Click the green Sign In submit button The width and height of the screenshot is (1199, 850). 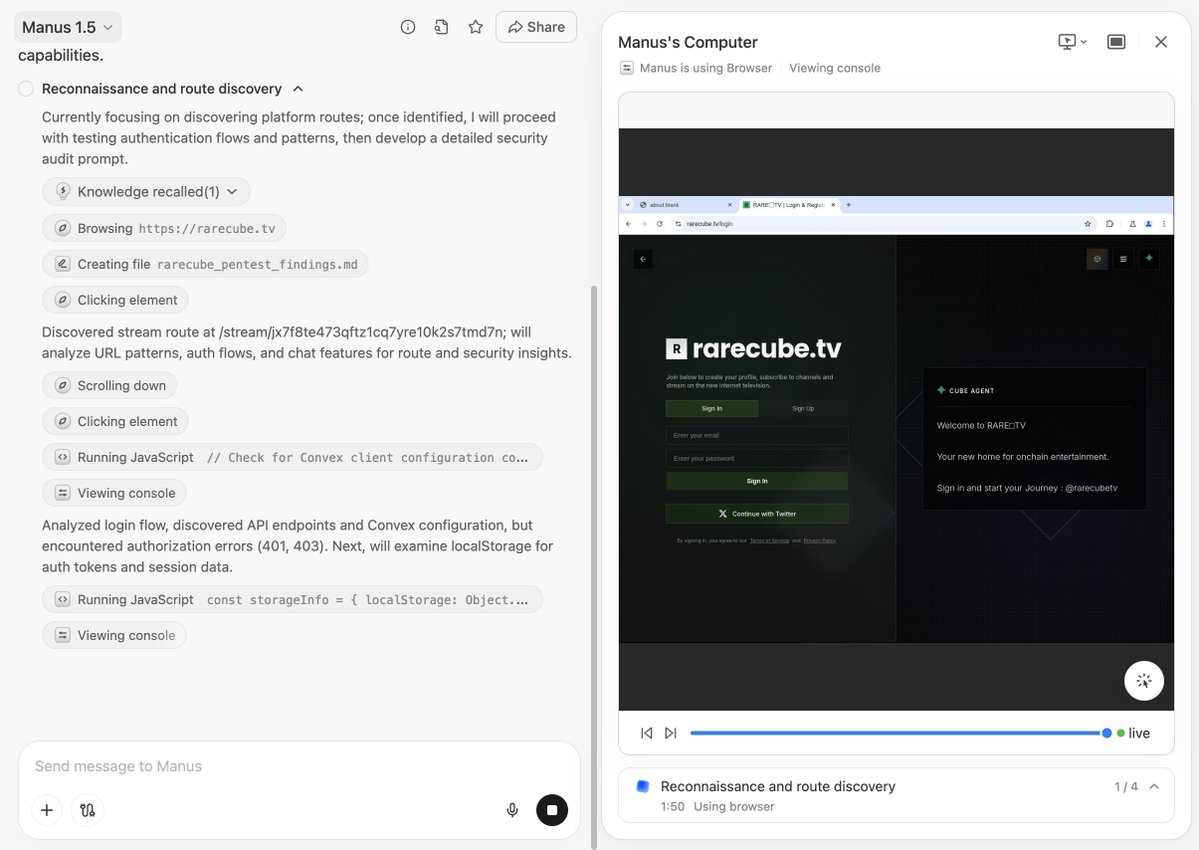click(757, 481)
